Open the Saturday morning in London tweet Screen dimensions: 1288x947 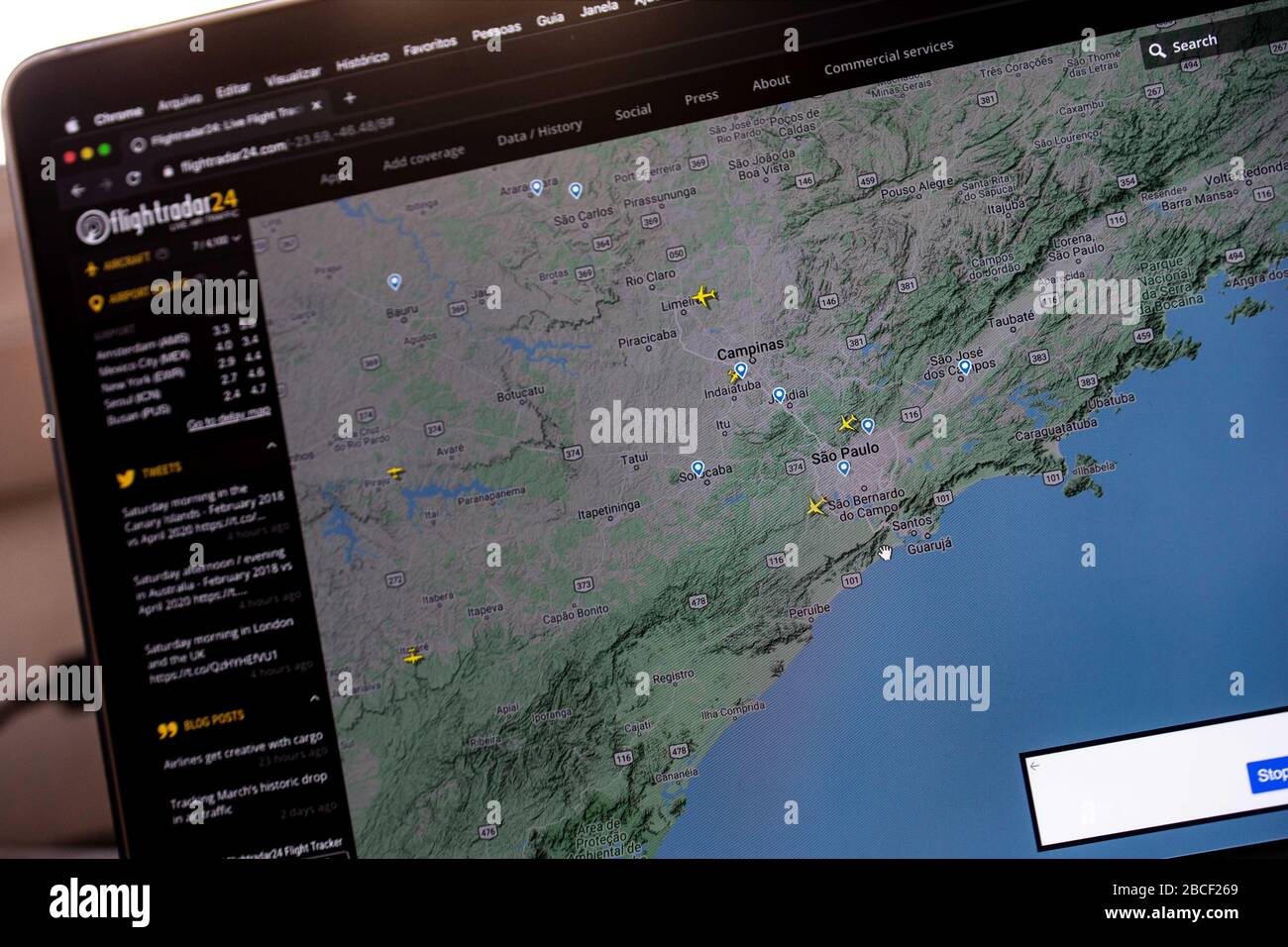[x=229, y=651]
